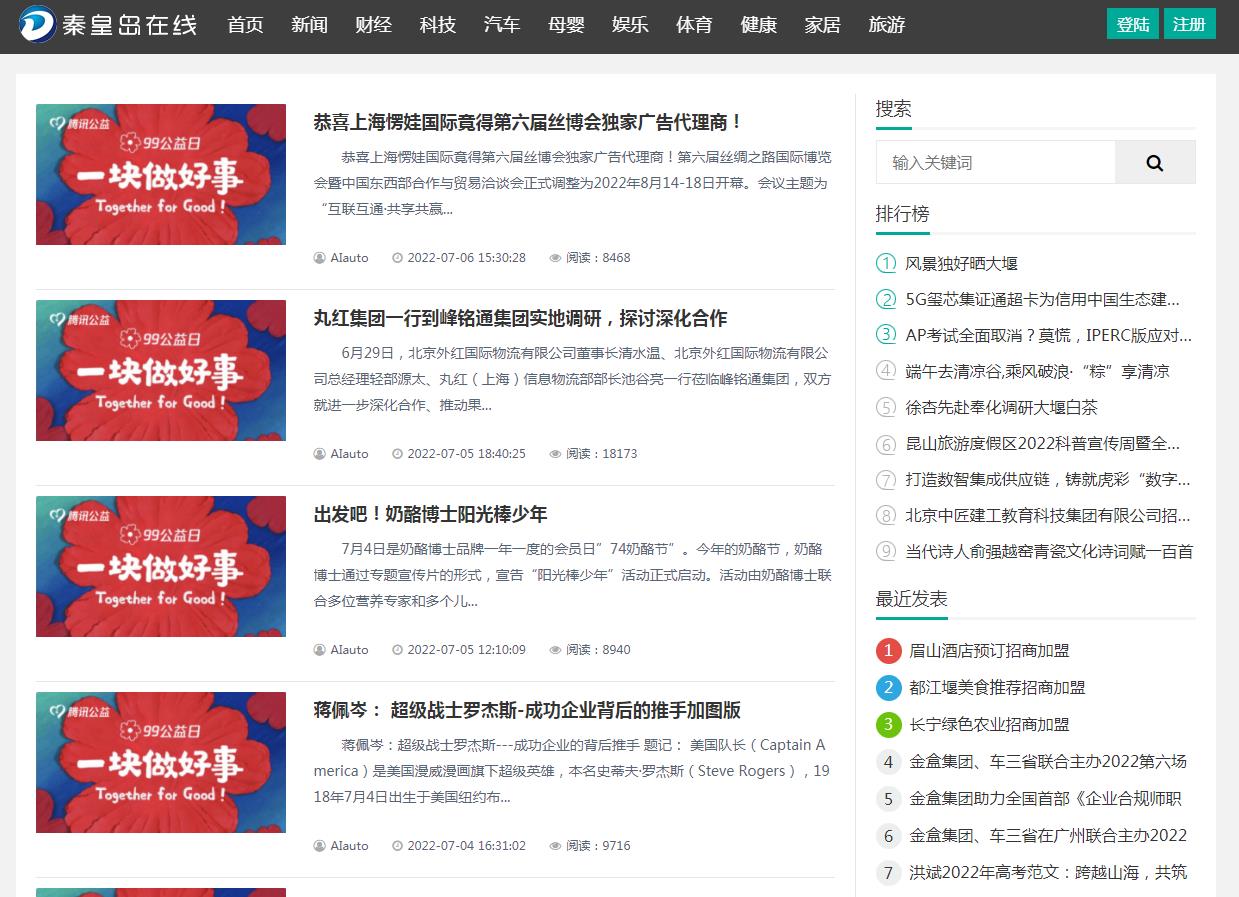Open recent post 金盒集团、车三省在广州联合主办2022
The image size is (1239, 897).
tap(1049, 836)
